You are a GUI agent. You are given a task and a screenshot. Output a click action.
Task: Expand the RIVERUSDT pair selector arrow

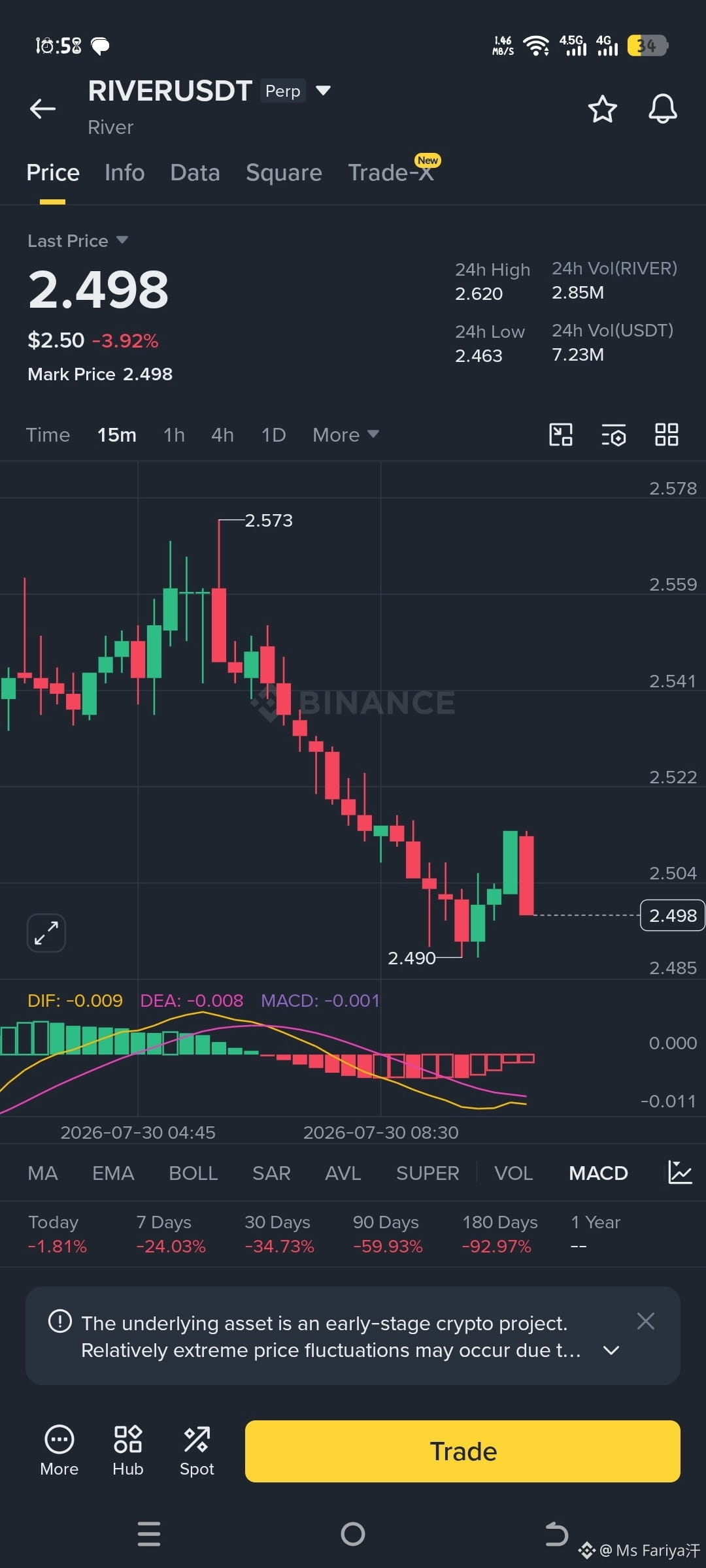pyautogui.click(x=323, y=90)
